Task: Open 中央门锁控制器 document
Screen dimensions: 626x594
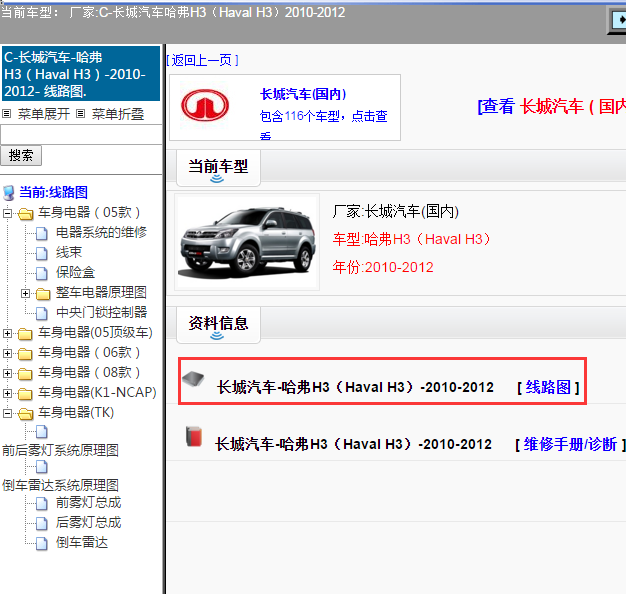Action: point(101,312)
